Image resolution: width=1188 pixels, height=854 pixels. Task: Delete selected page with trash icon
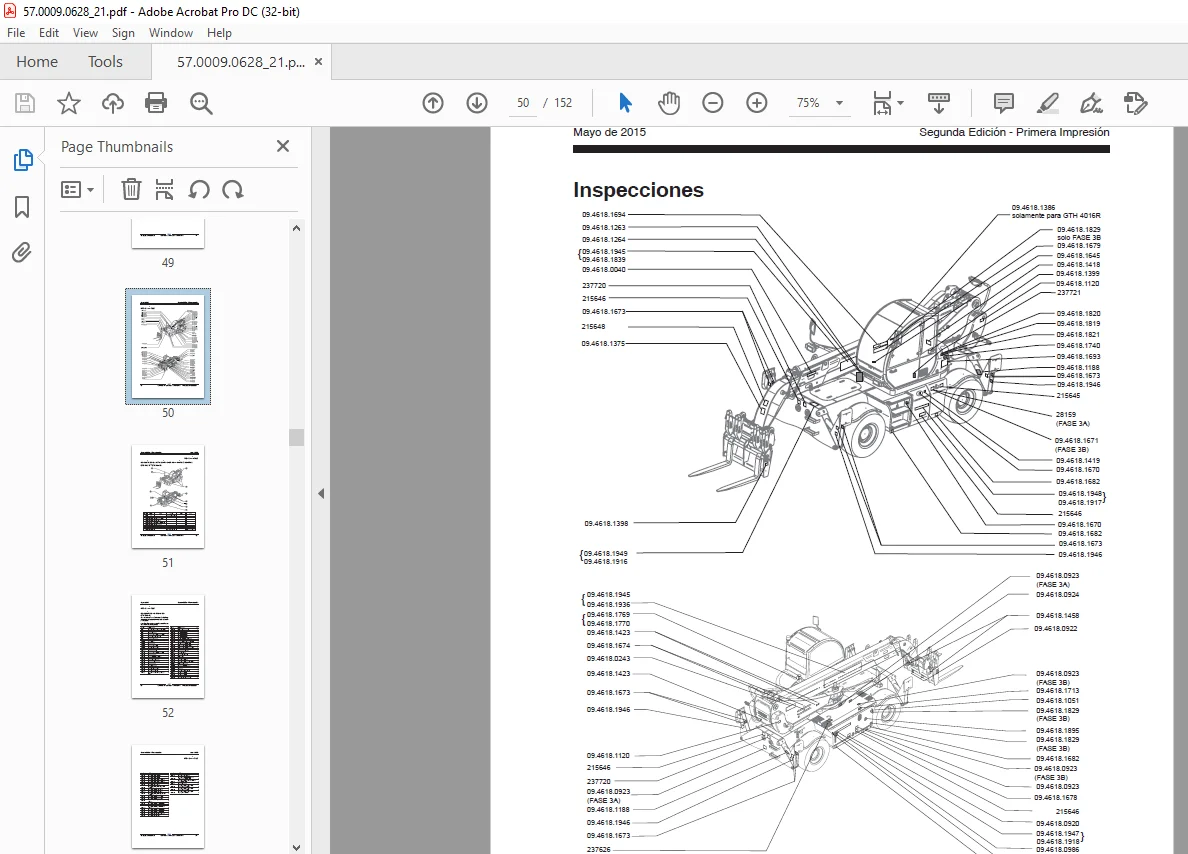pyautogui.click(x=131, y=189)
